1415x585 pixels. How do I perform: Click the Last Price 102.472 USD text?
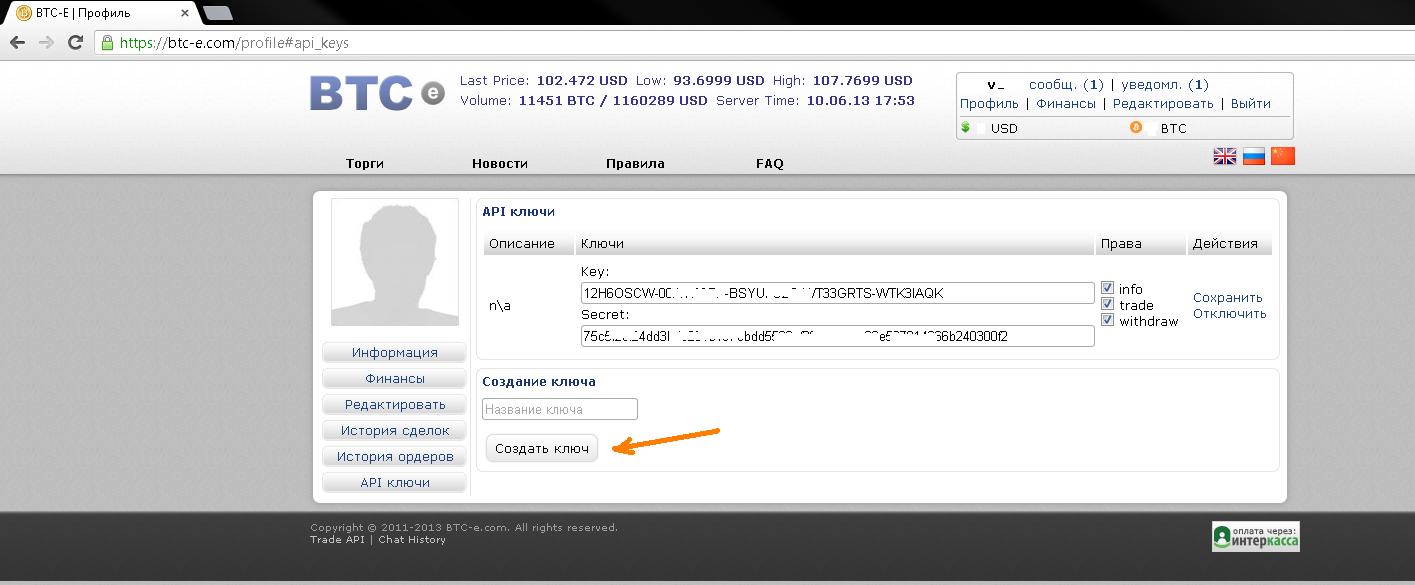pyautogui.click(x=543, y=80)
